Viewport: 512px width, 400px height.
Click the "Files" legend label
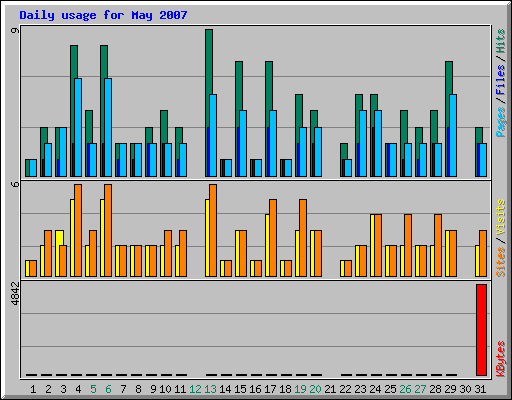click(x=500, y=80)
